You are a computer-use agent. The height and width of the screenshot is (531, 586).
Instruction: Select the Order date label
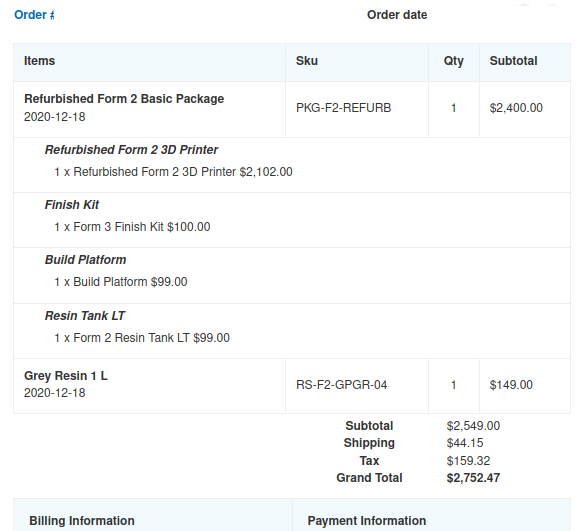(x=397, y=15)
